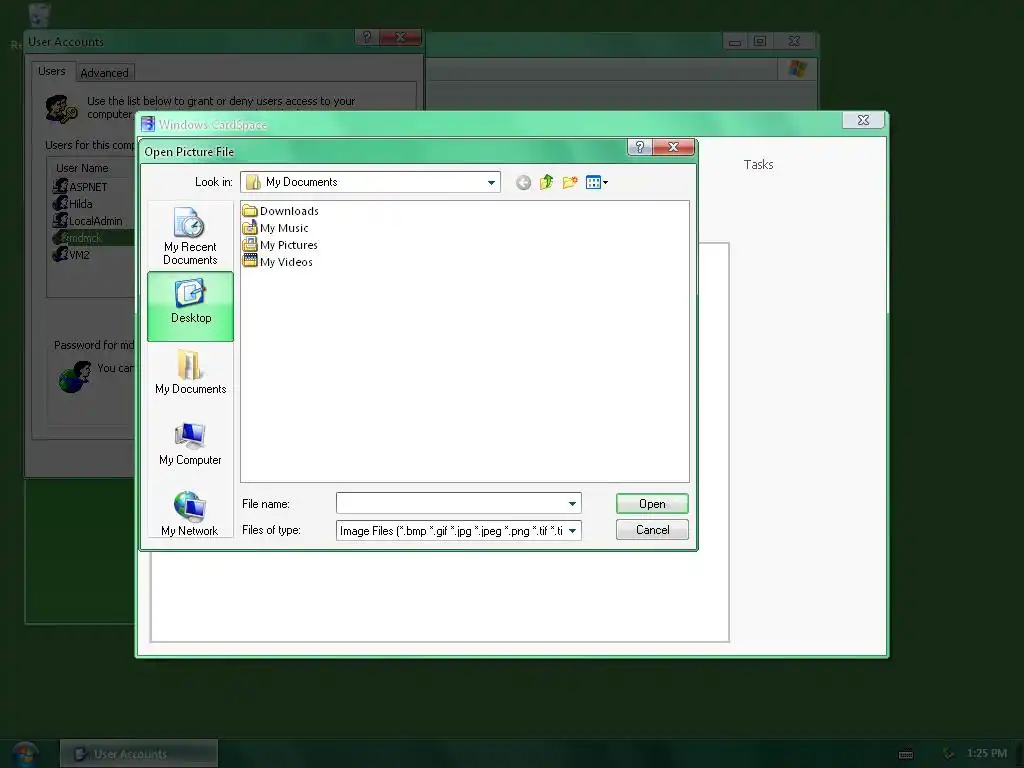
Task: Open My Computer in the places bar
Action: pos(190,444)
